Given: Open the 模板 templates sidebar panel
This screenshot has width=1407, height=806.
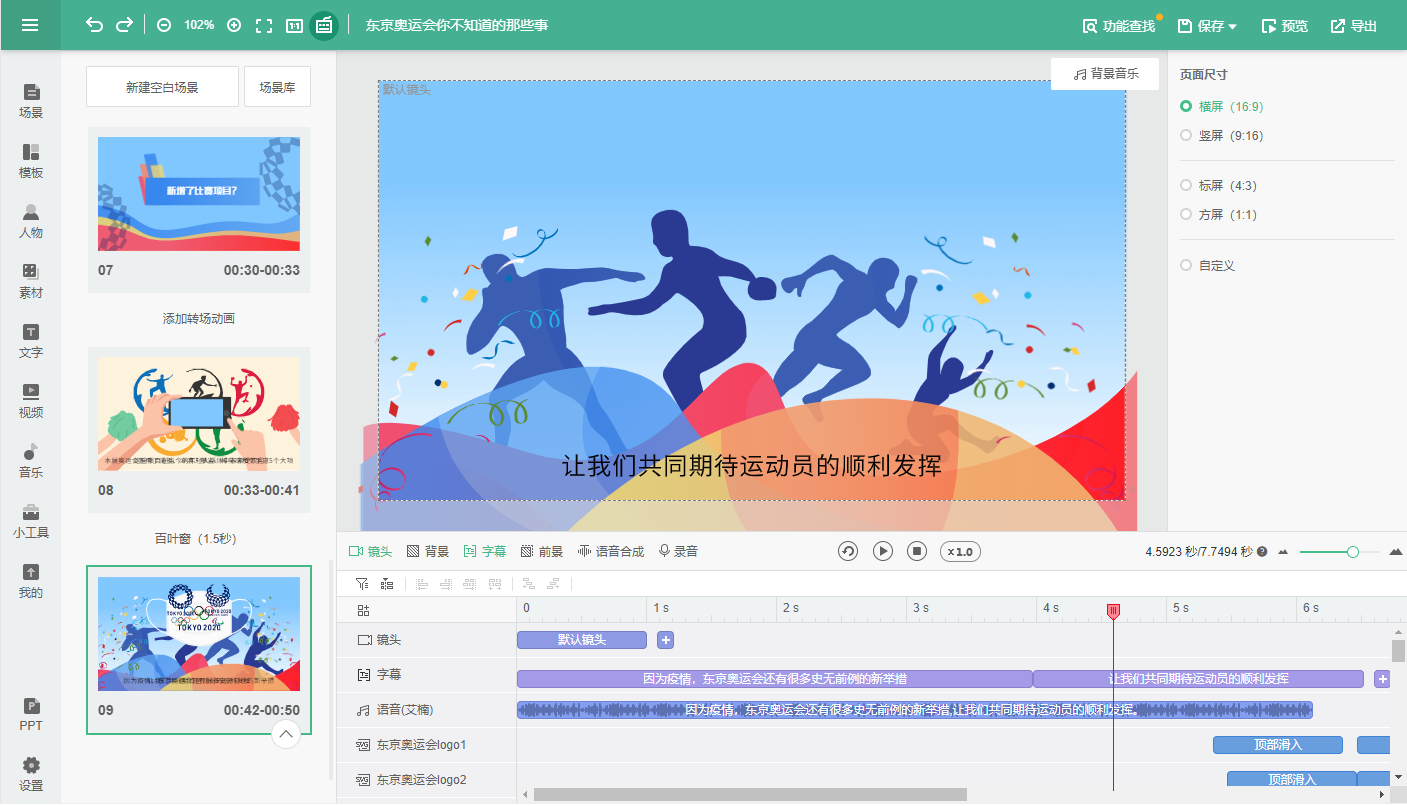Looking at the screenshot, I should (31, 161).
